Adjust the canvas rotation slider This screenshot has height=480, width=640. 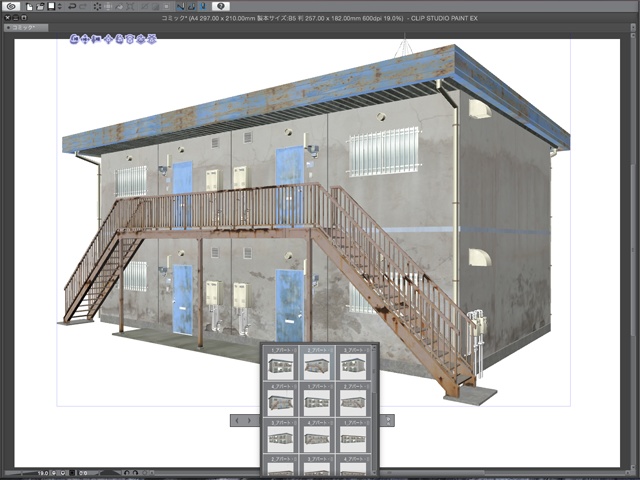[110, 473]
